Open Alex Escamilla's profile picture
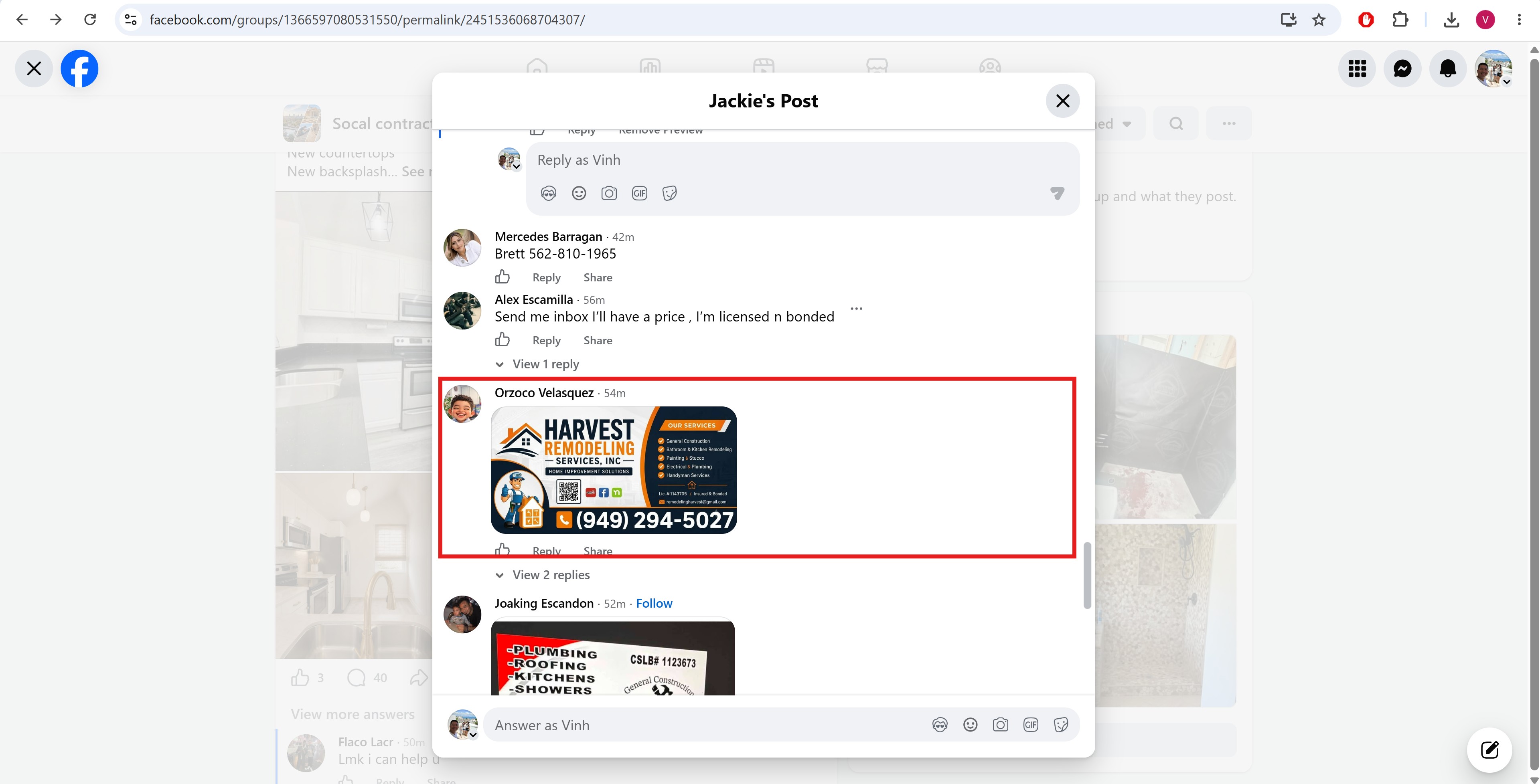The height and width of the screenshot is (784, 1540). [x=462, y=310]
